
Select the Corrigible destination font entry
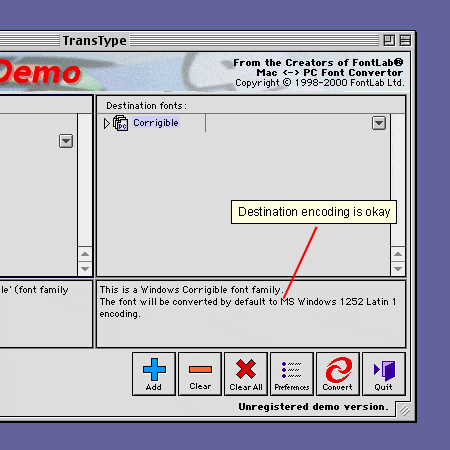coord(156,123)
